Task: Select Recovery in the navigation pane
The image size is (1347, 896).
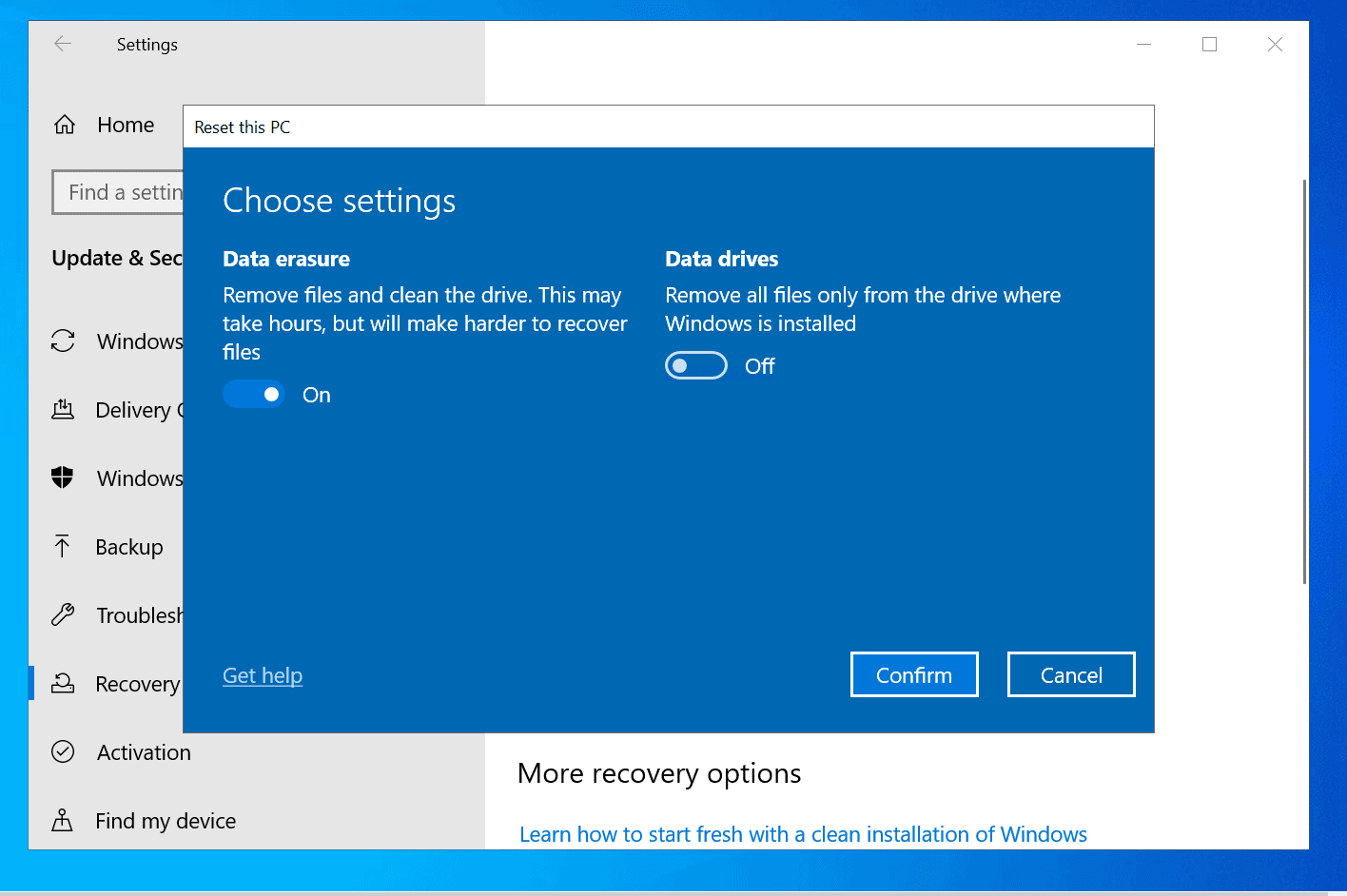Action: coord(138,683)
